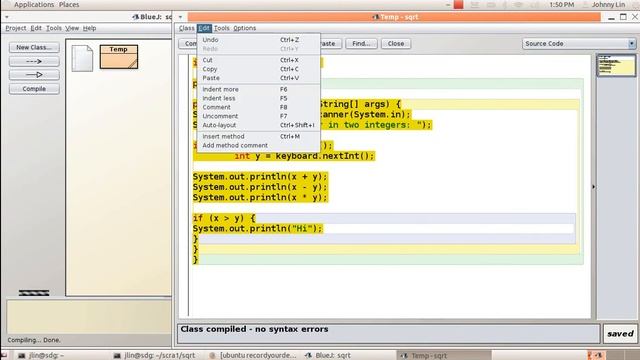Click the dashed uses-arrow button
640x360 pixels.
[x=34, y=61]
